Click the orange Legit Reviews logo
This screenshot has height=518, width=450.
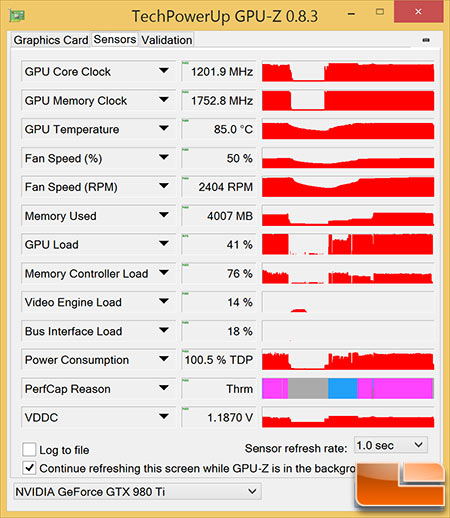pyautogui.click(x=400, y=485)
